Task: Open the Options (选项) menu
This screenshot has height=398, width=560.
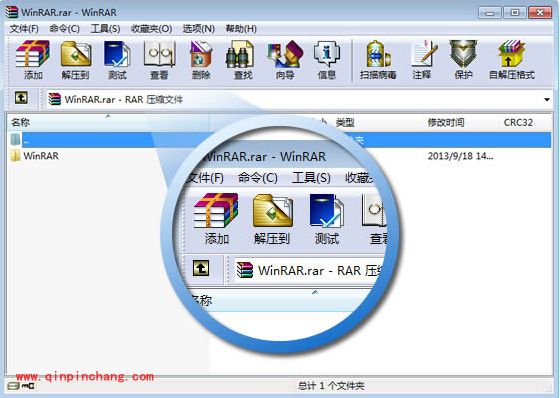Action: click(x=199, y=29)
